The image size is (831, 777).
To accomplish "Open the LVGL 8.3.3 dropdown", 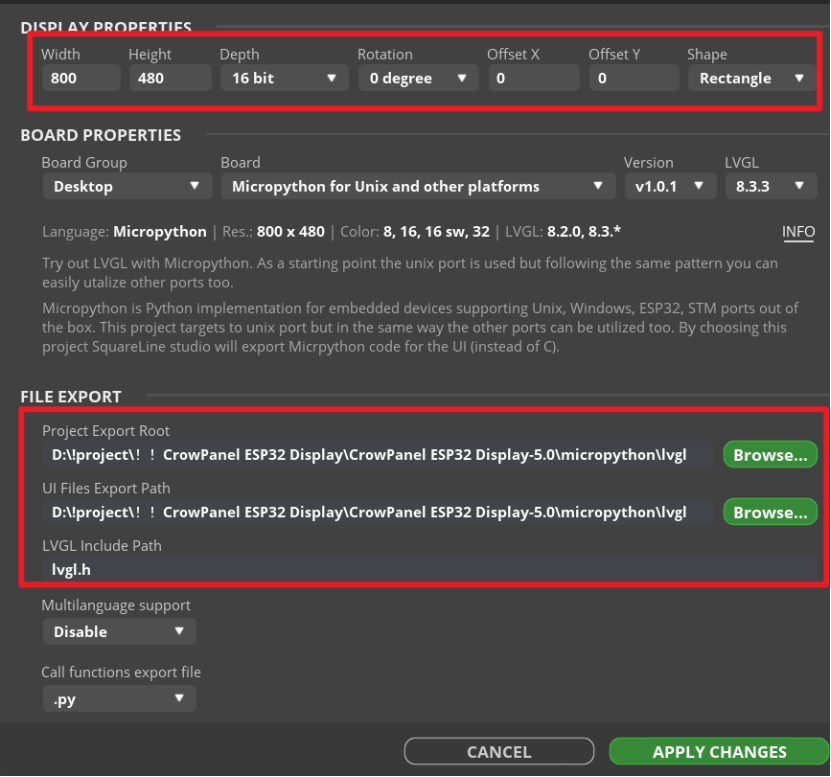I will (x=771, y=186).
